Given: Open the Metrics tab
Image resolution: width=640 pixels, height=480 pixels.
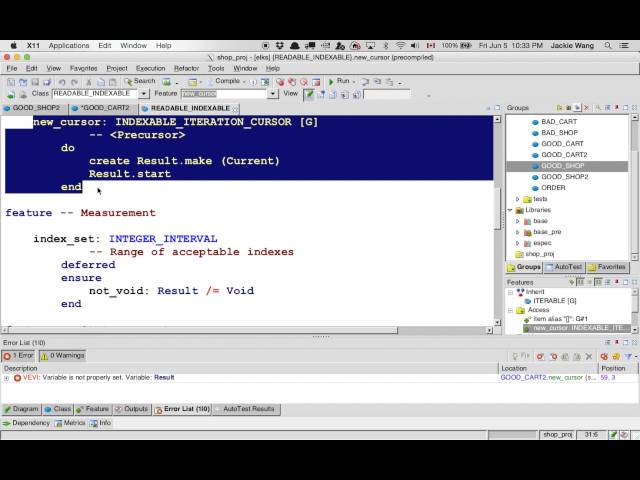Looking at the screenshot, I should click(71, 423).
